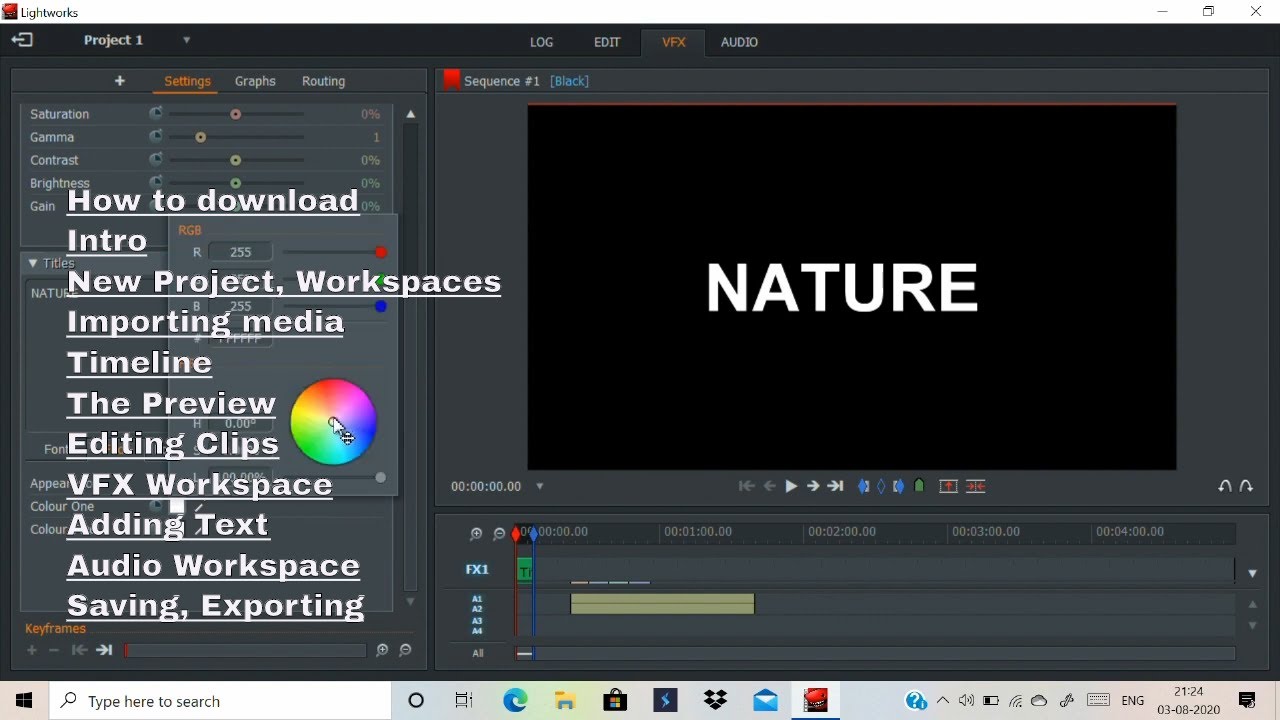Toggle the FX1 track selection
Screen dimensions: 1280x720
pyautogui.click(x=478, y=570)
